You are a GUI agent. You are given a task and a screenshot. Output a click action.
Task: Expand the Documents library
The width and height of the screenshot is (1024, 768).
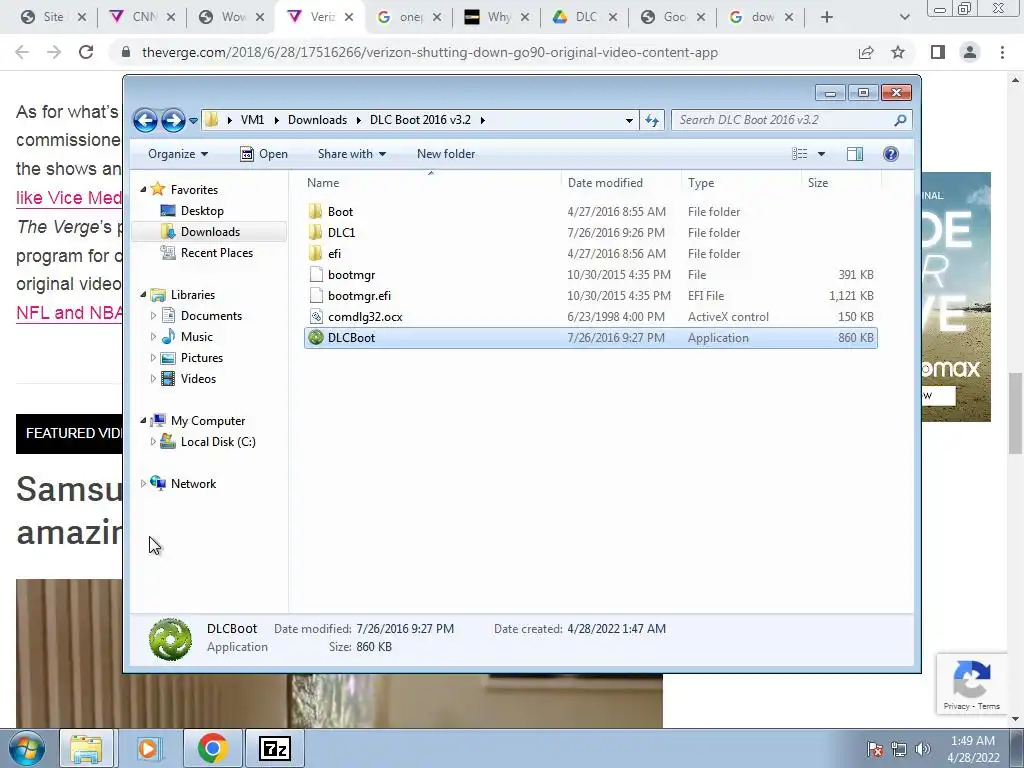tap(153, 316)
